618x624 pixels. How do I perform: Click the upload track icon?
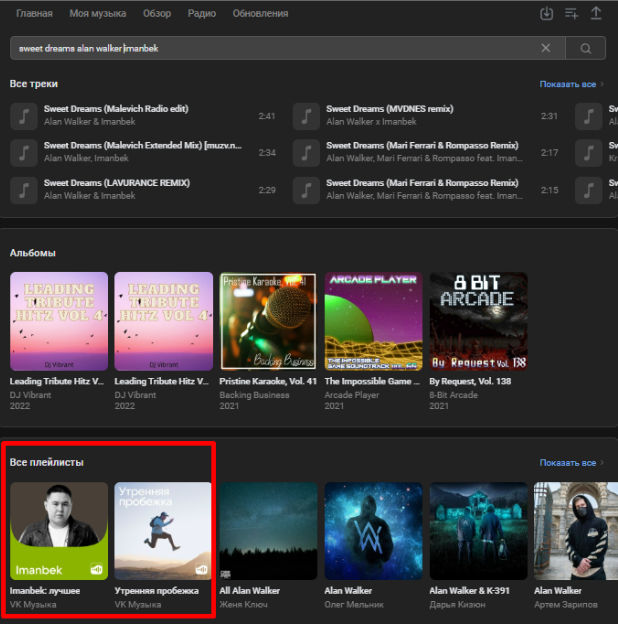tap(596, 14)
